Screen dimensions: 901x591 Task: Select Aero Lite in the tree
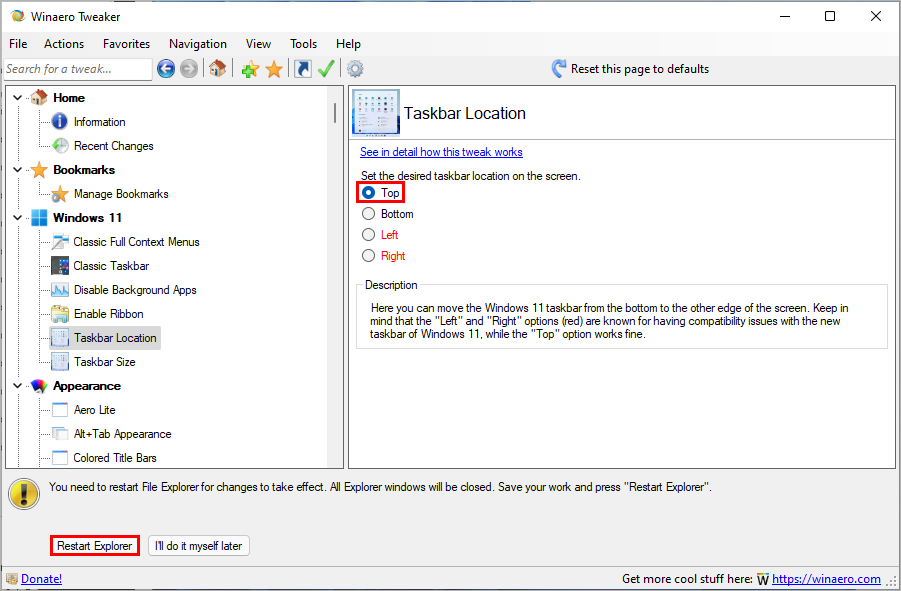[x=95, y=410]
